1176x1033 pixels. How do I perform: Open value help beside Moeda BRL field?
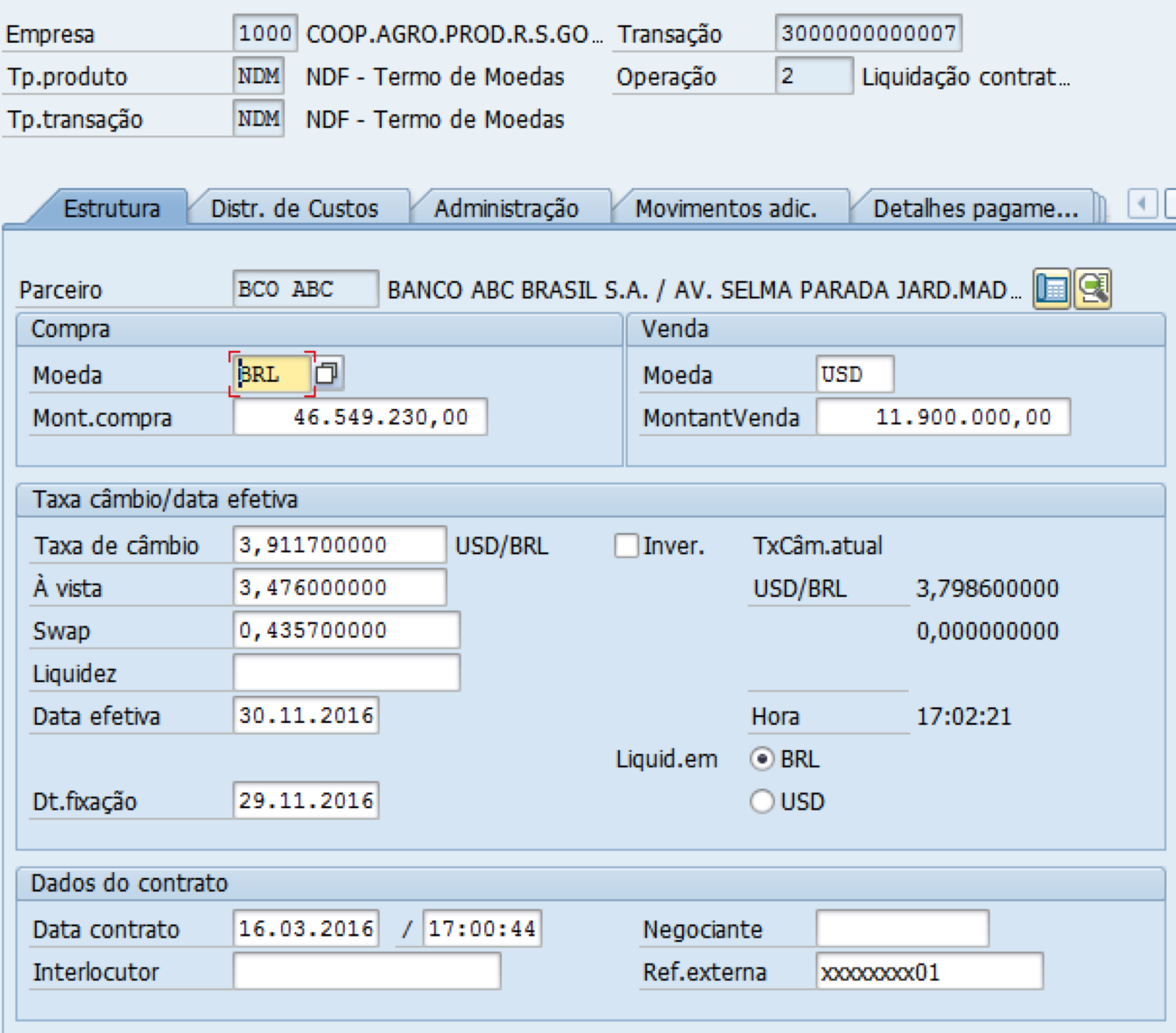(327, 374)
